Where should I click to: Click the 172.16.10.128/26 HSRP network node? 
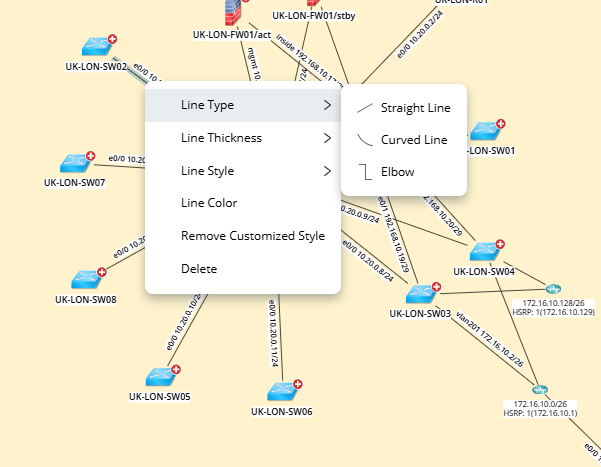point(548,289)
